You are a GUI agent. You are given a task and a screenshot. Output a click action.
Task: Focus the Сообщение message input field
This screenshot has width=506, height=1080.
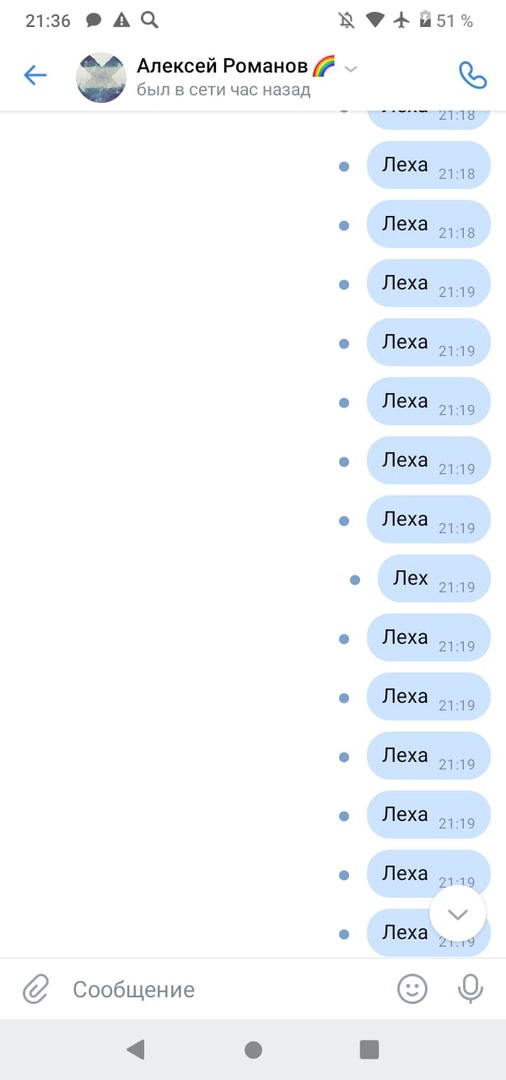point(227,990)
